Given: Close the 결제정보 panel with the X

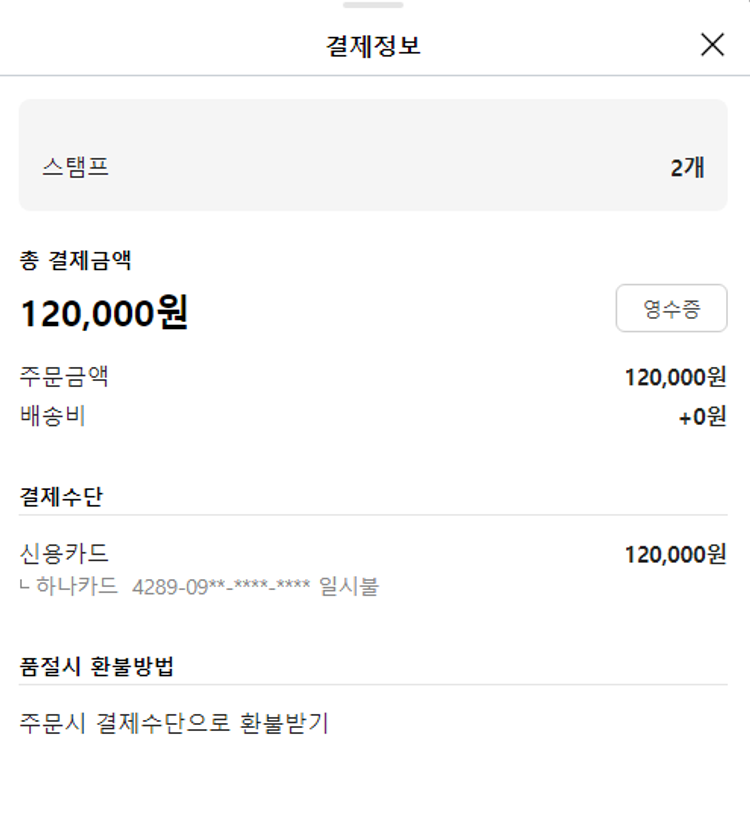Looking at the screenshot, I should tap(712, 45).
